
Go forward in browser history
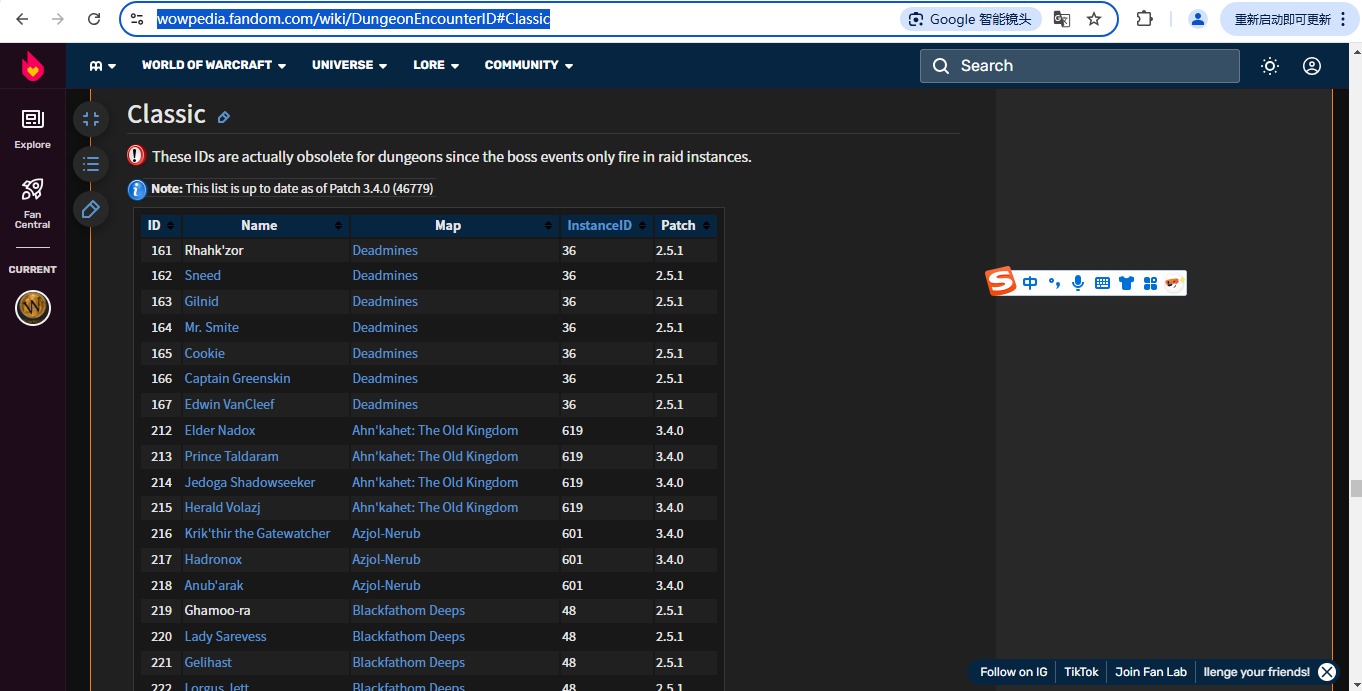point(58,19)
